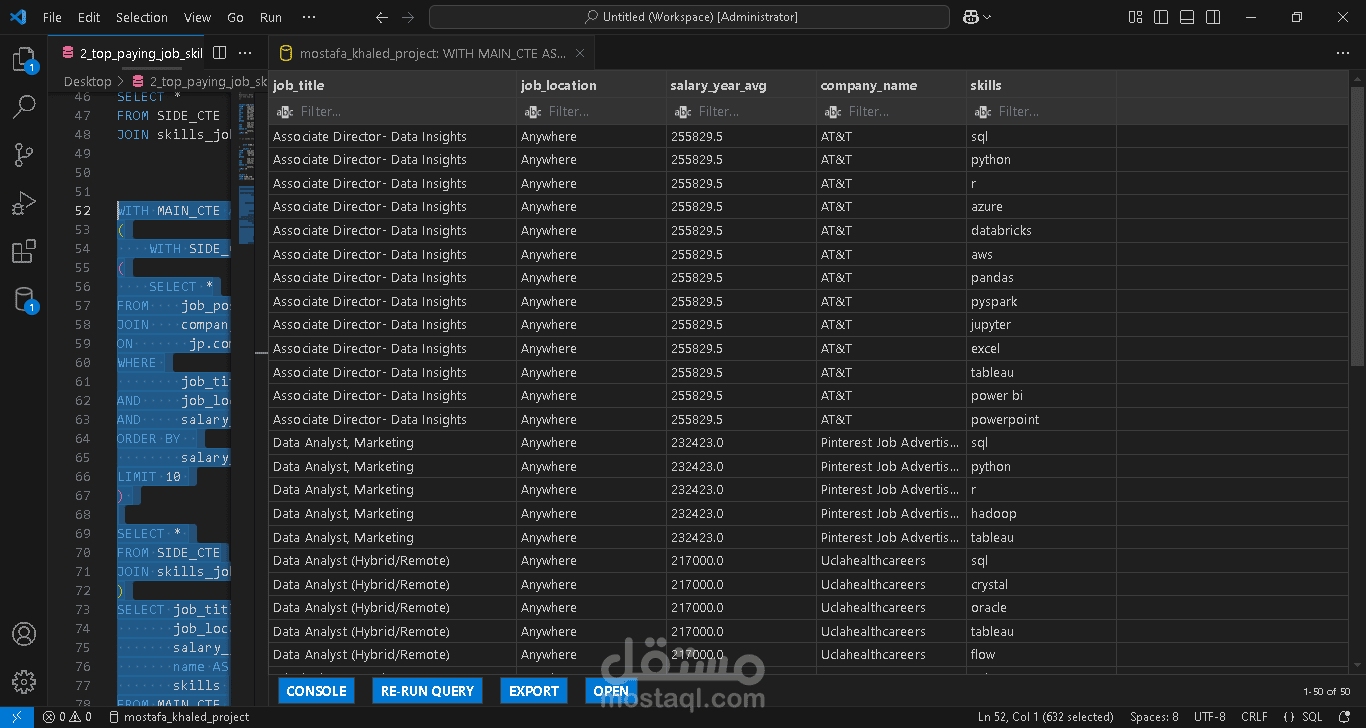The height and width of the screenshot is (728, 1366).
Task: Go back with the left arrow
Action: click(x=381, y=17)
